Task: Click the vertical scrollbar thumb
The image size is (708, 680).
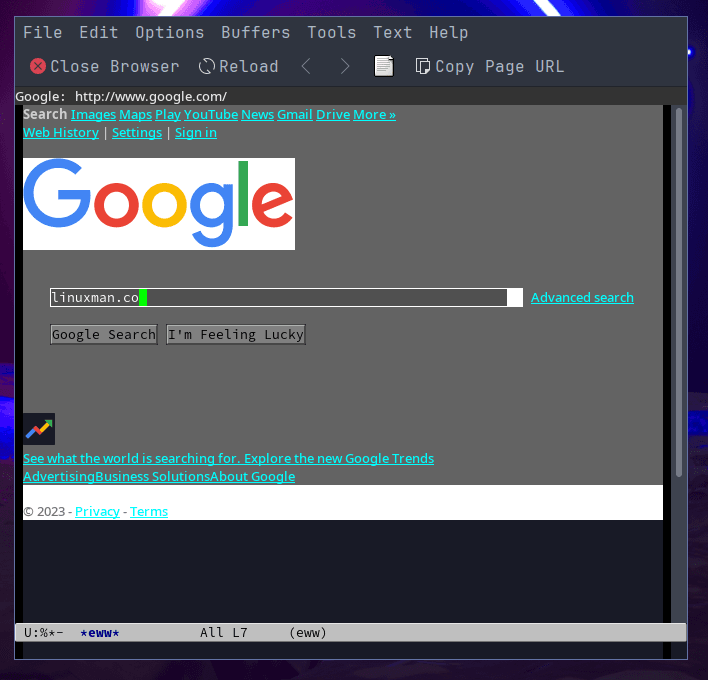Action: point(679,292)
